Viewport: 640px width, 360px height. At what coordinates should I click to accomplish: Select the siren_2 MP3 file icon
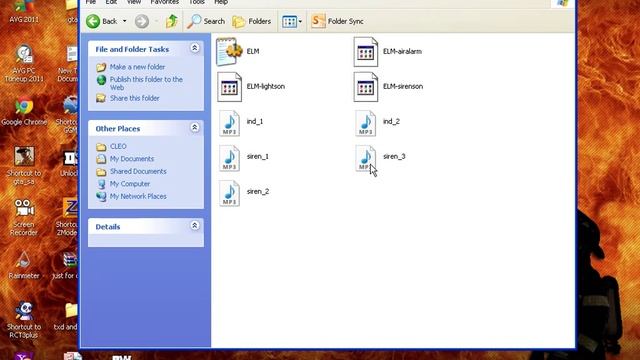pos(229,193)
